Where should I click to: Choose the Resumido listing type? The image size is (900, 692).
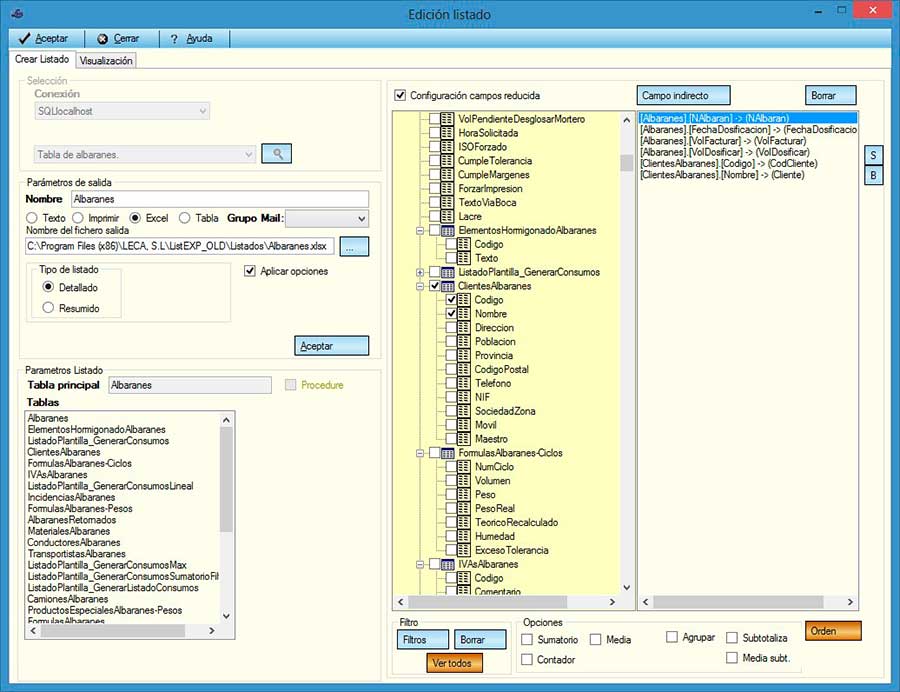[48, 308]
